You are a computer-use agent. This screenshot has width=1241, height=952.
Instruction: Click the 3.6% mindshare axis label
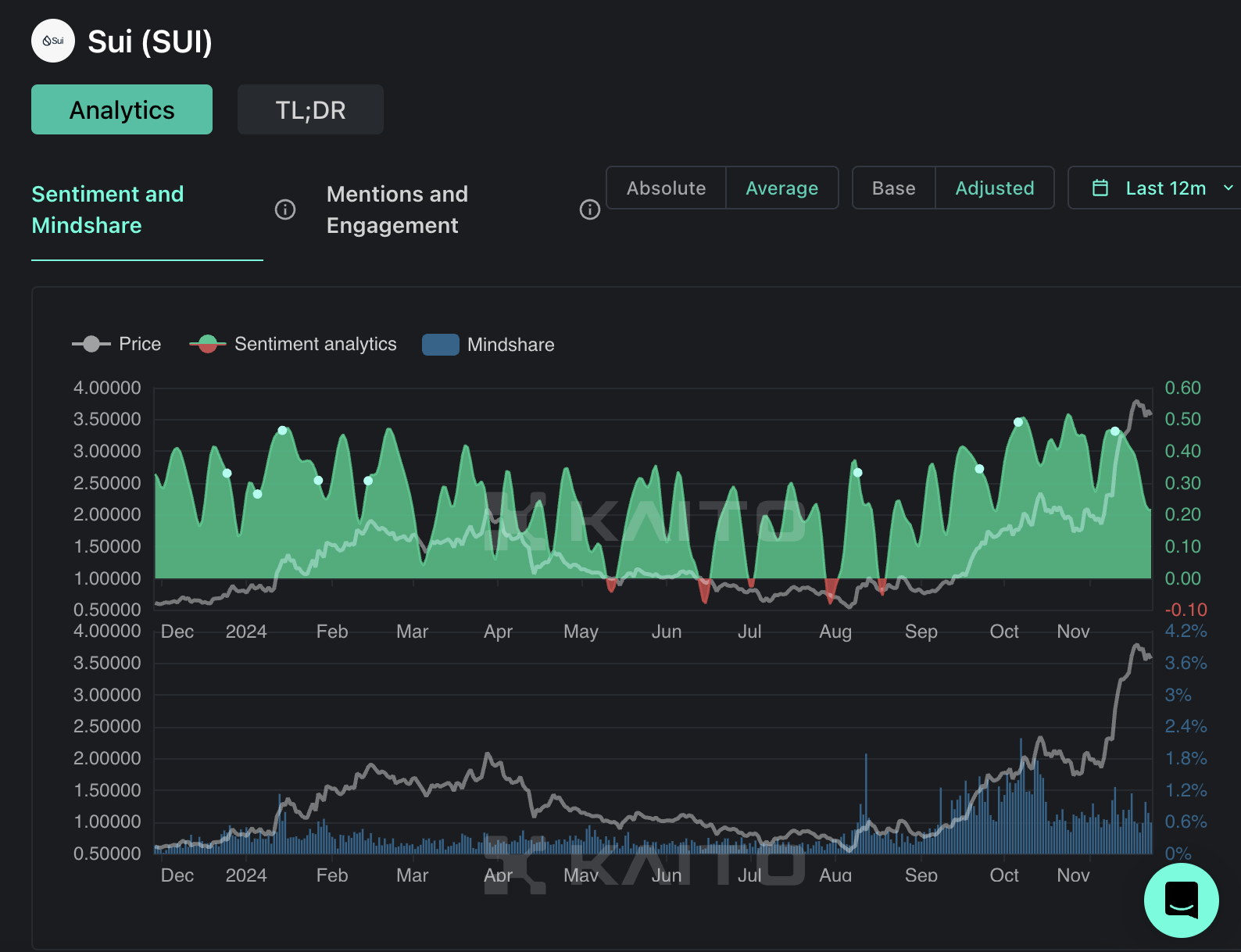coord(1186,663)
